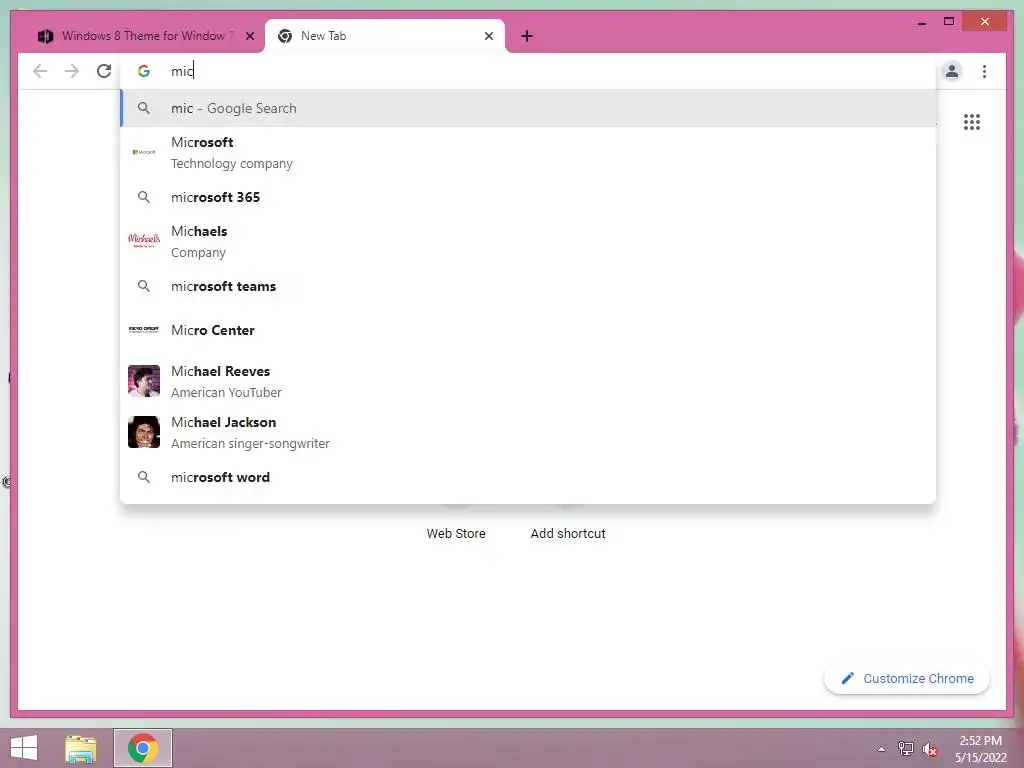The image size is (1024, 768).
Task: Click the Chrome taskbar icon
Action: (142, 748)
